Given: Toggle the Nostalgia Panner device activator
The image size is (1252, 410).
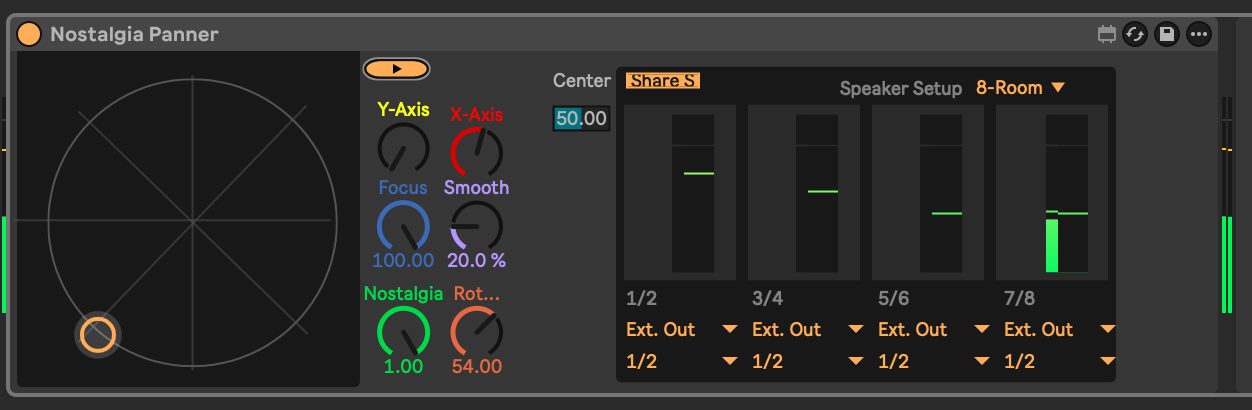Looking at the screenshot, I should pyautogui.click(x=29, y=34).
